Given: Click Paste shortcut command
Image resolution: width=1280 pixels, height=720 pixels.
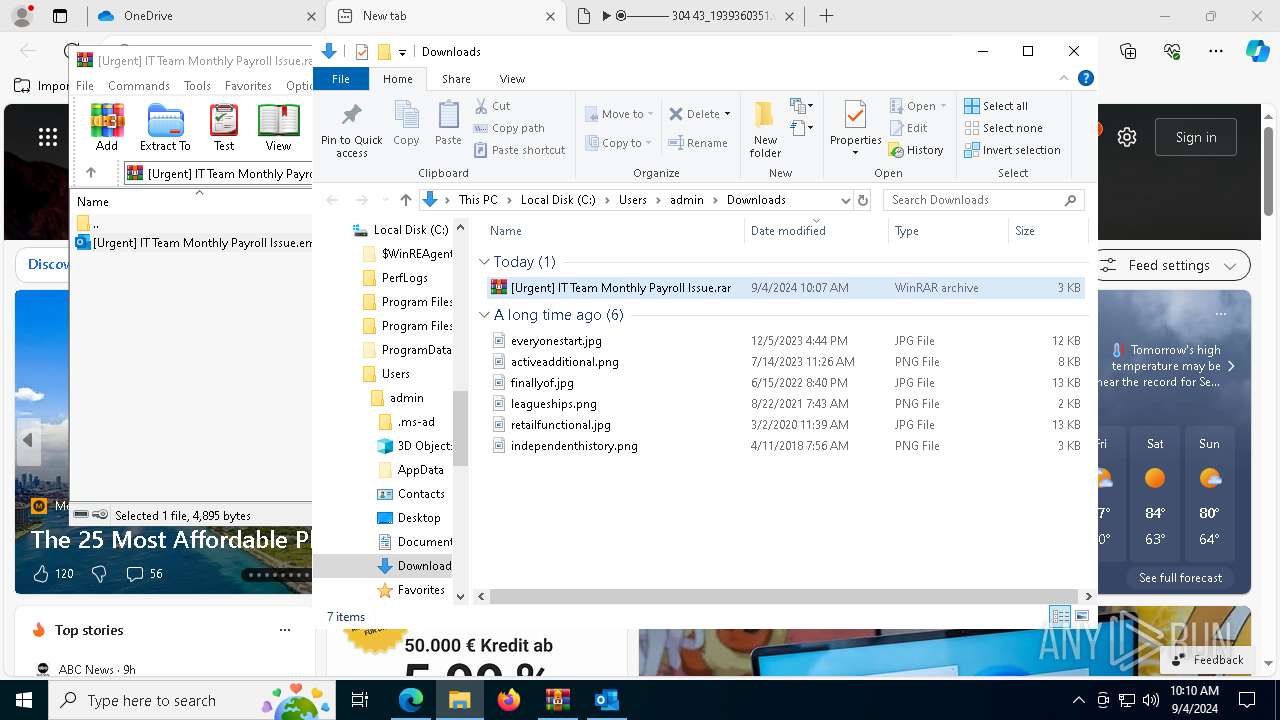Looking at the screenshot, I should click(520, 150).
